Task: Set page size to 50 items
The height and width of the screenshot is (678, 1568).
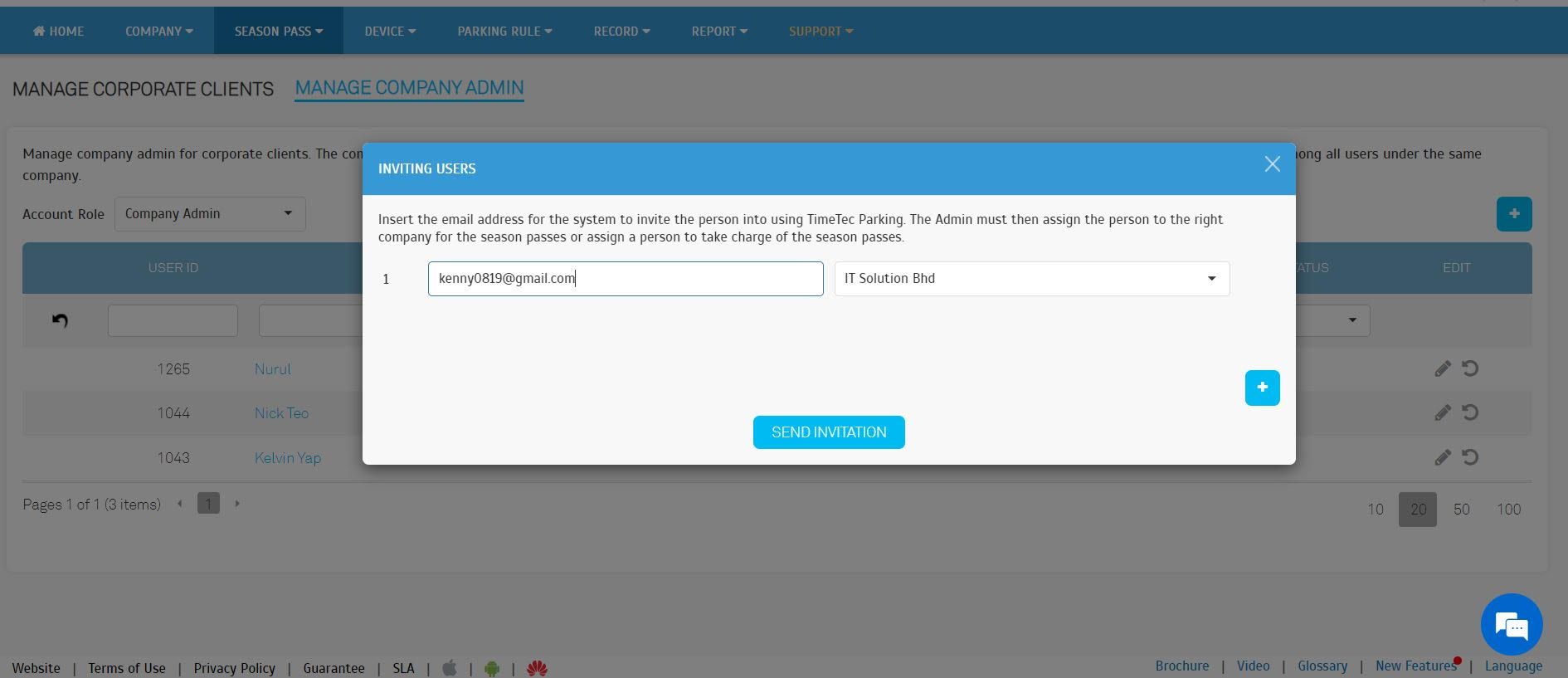Action: click(1461, 510)
